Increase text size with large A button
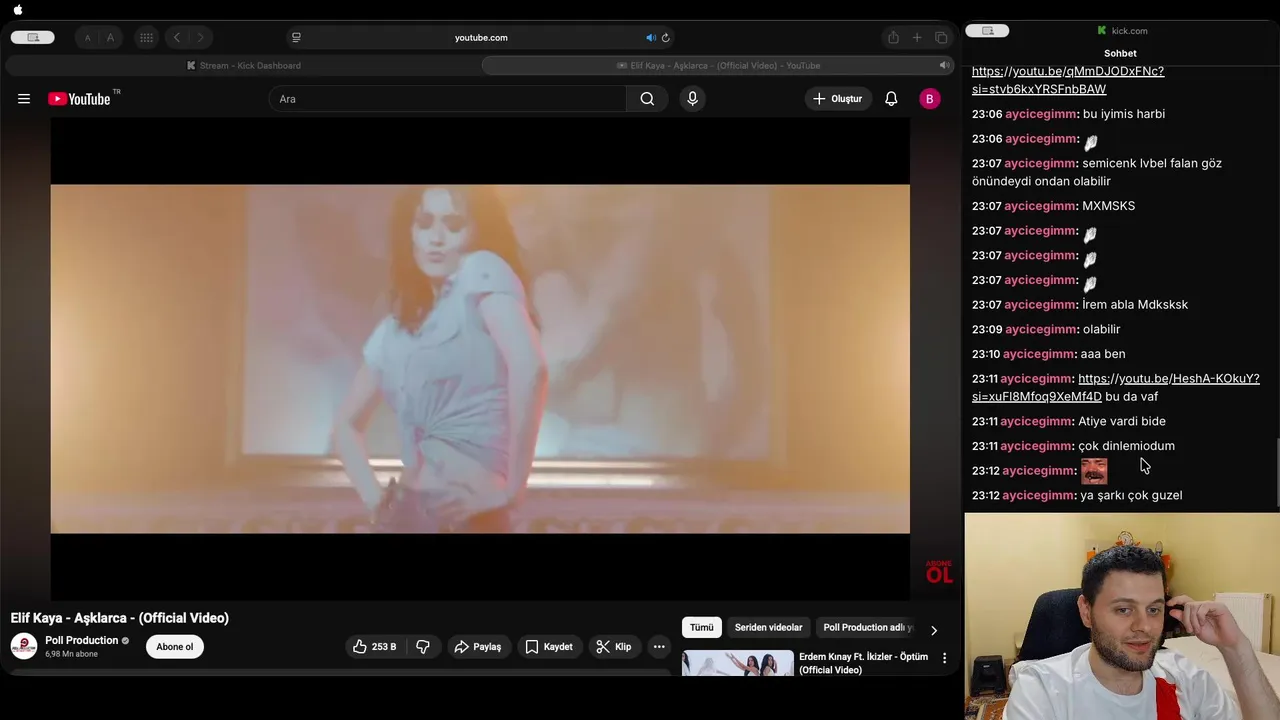Image resolution: width=1280 pixels, height=720 pixels. point(110,38)
